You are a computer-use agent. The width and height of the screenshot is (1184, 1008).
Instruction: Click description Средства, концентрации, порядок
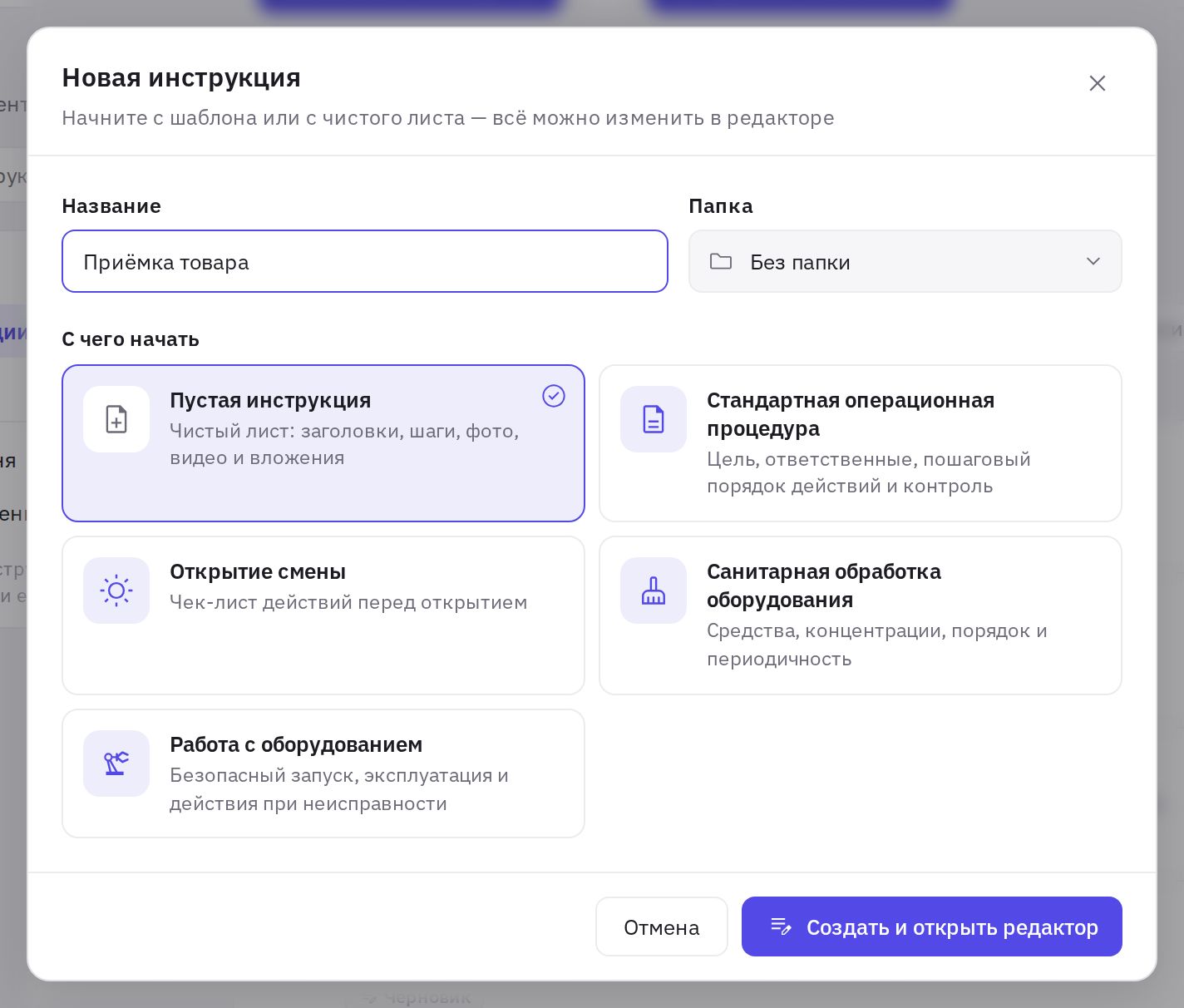[x=877, y=645]
